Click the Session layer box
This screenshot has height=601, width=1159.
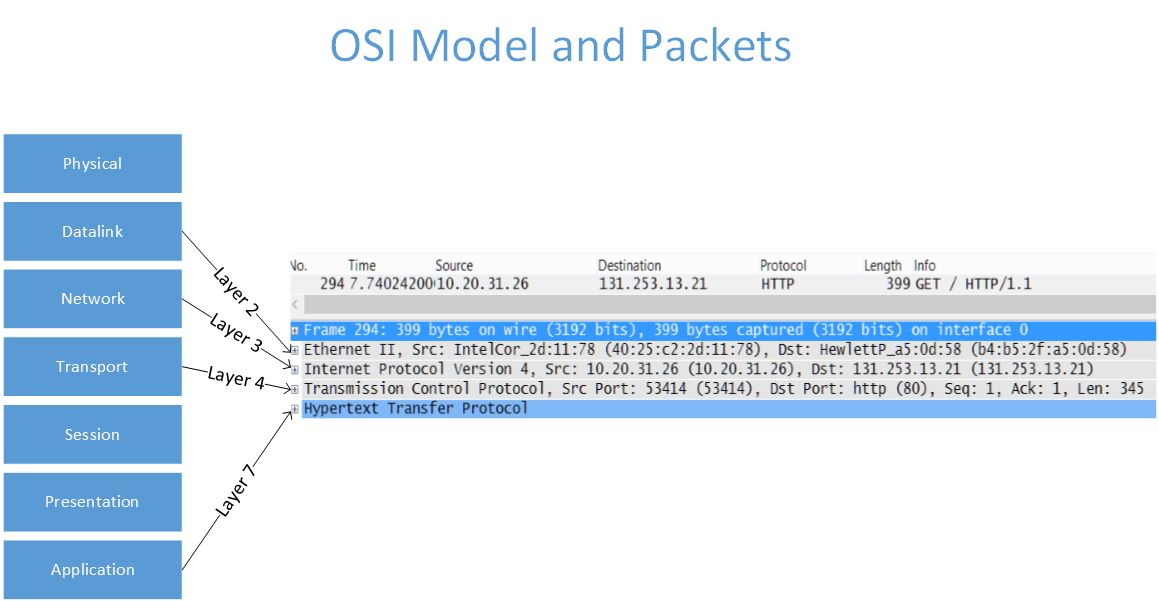(92, 434)
